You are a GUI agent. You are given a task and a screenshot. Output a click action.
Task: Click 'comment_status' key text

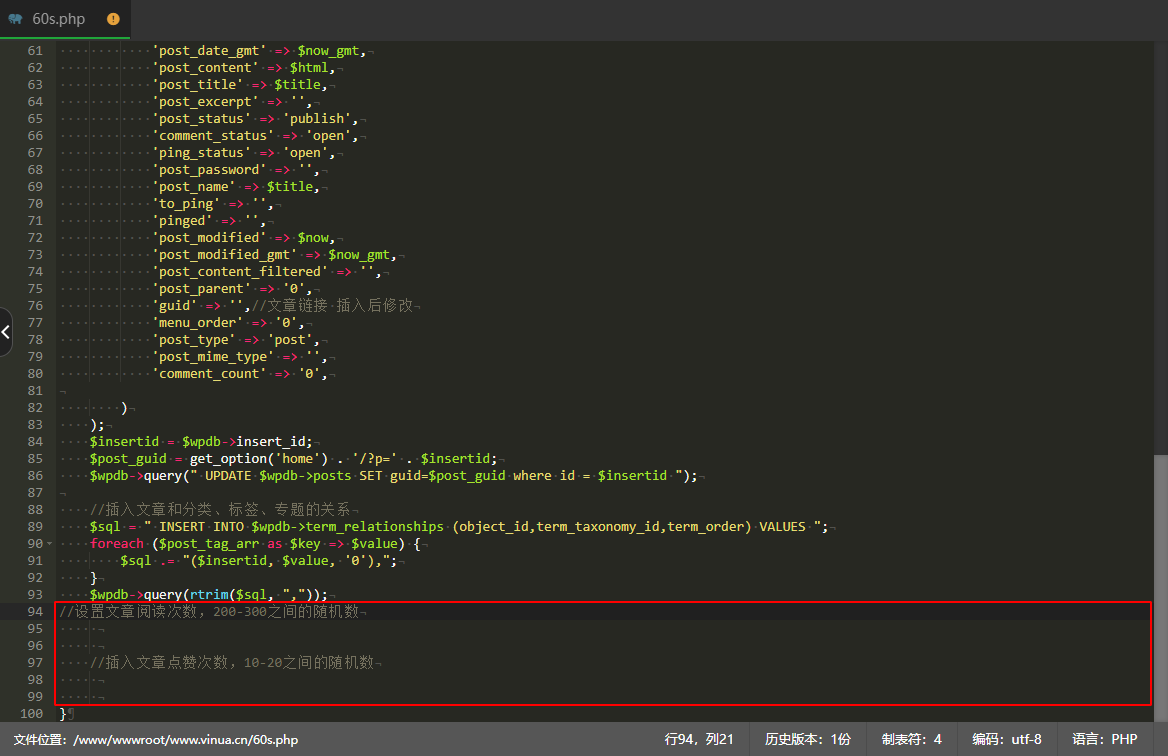tap(213, 136)
